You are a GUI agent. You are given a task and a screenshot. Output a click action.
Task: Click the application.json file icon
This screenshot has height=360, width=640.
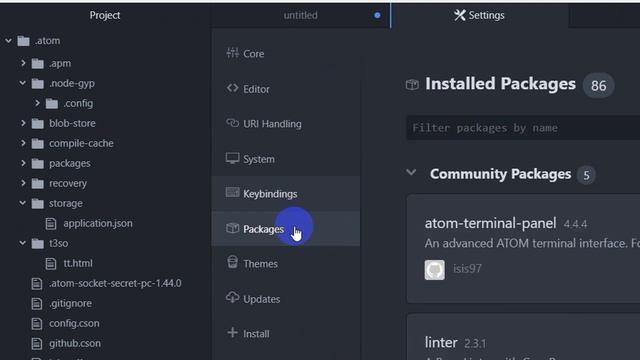point(51,223)
